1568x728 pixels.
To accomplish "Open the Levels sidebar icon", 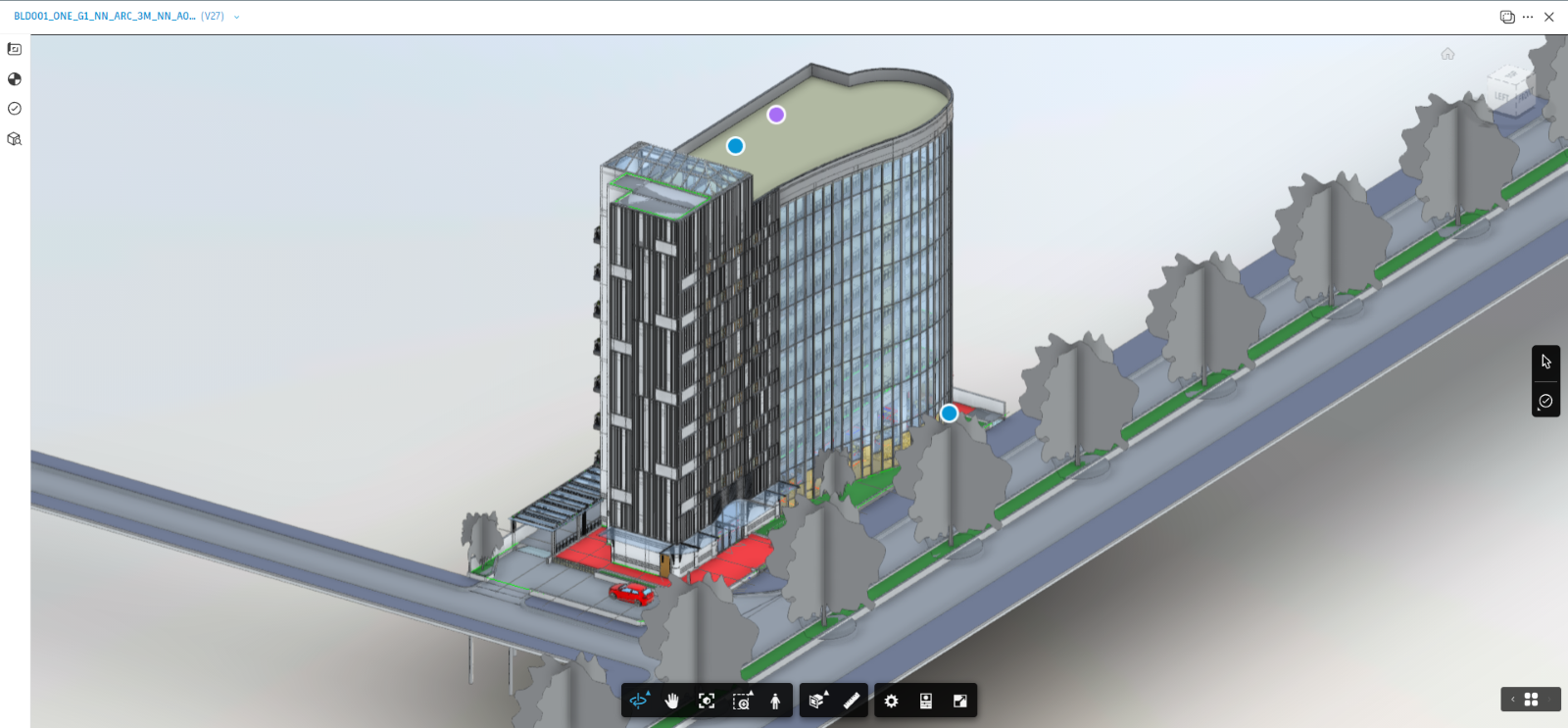I will (15, 79).
